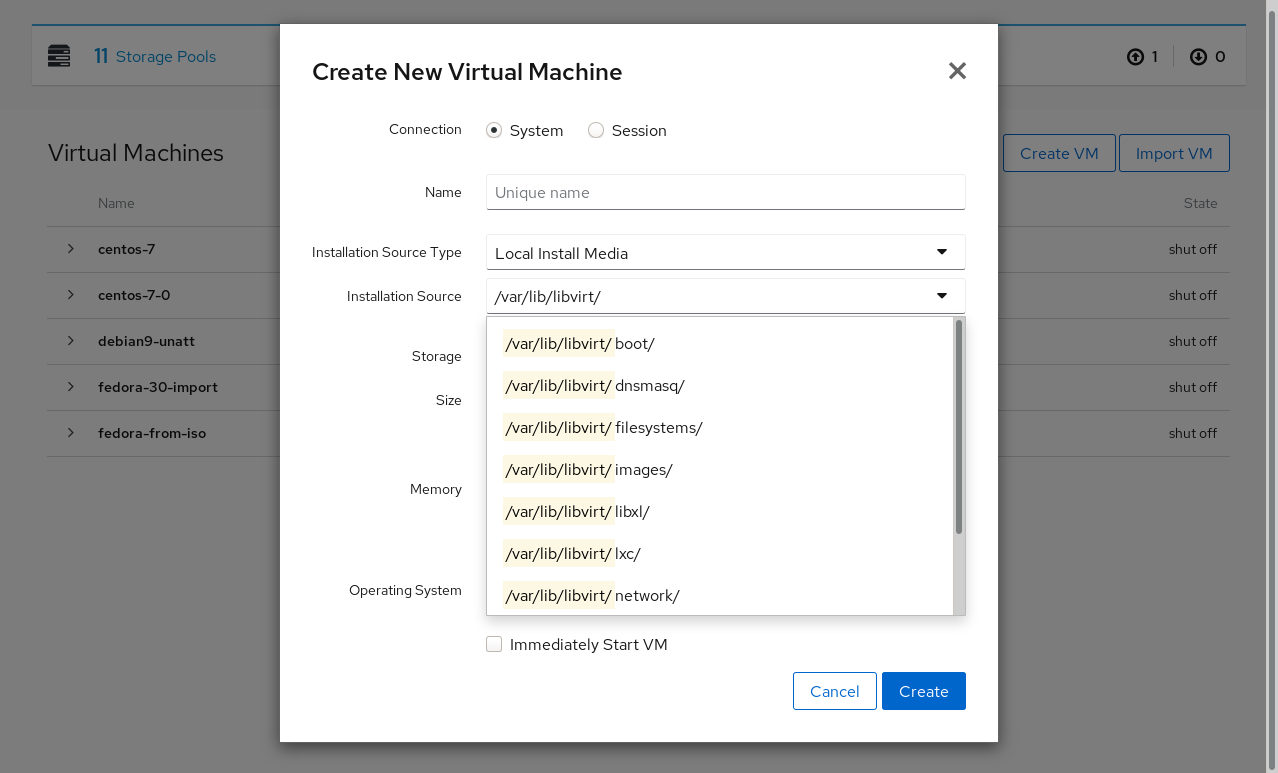The width and height of the screenshot is (1278, 773).
Task: Focus the Name input field
Action: click(x=725, y=192)
